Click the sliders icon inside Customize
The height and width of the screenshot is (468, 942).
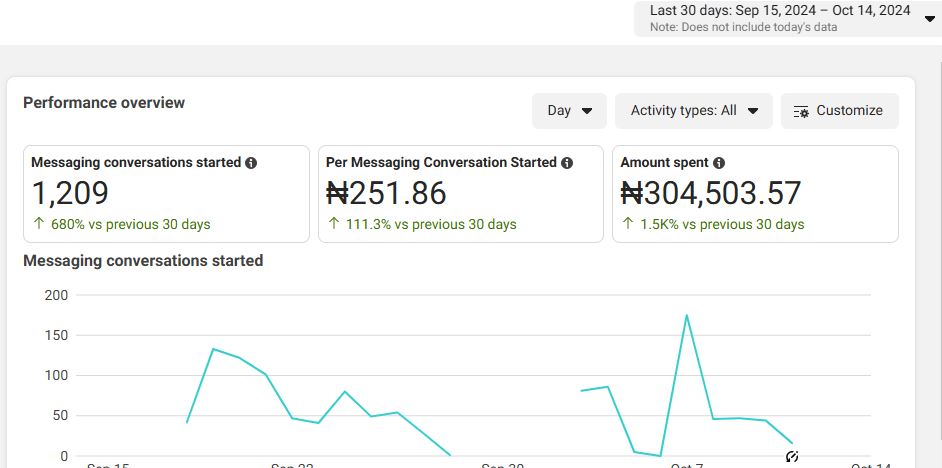pyautogui.click(x=800, y=111)
